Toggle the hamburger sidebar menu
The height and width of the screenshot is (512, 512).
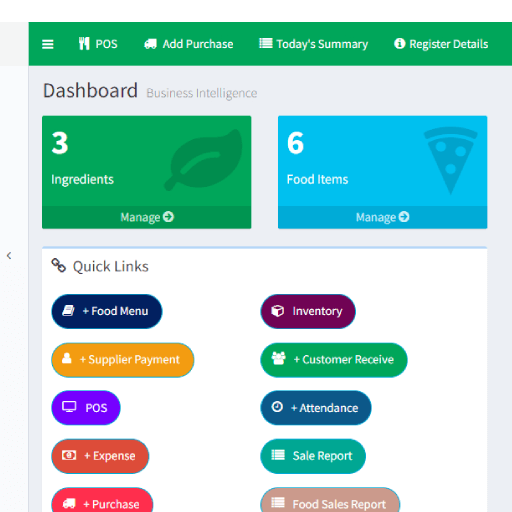tap(48, 44)
